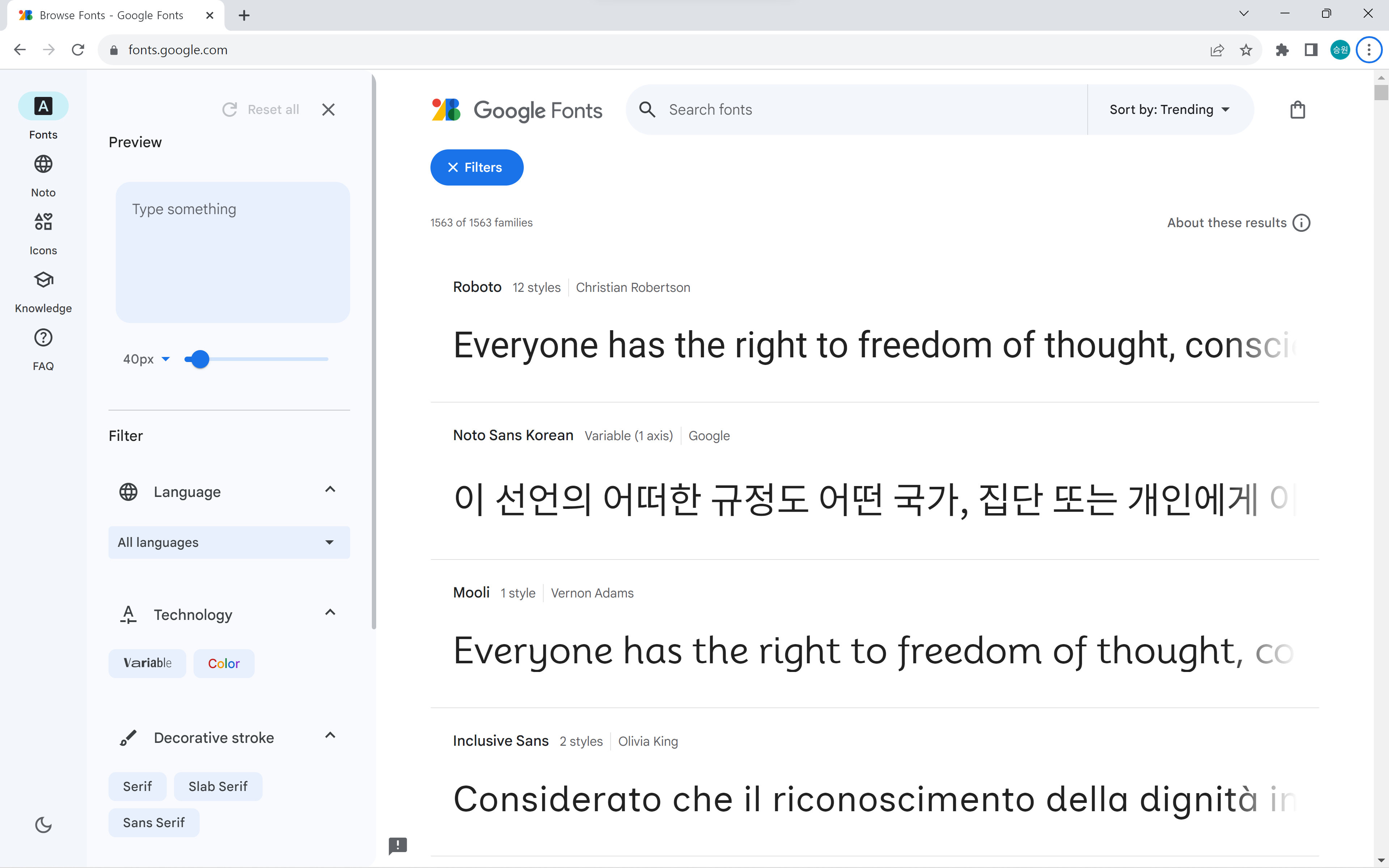The image size is (1389, 868).
Task: Open the FAQ help icon
Action: point(43,337)
